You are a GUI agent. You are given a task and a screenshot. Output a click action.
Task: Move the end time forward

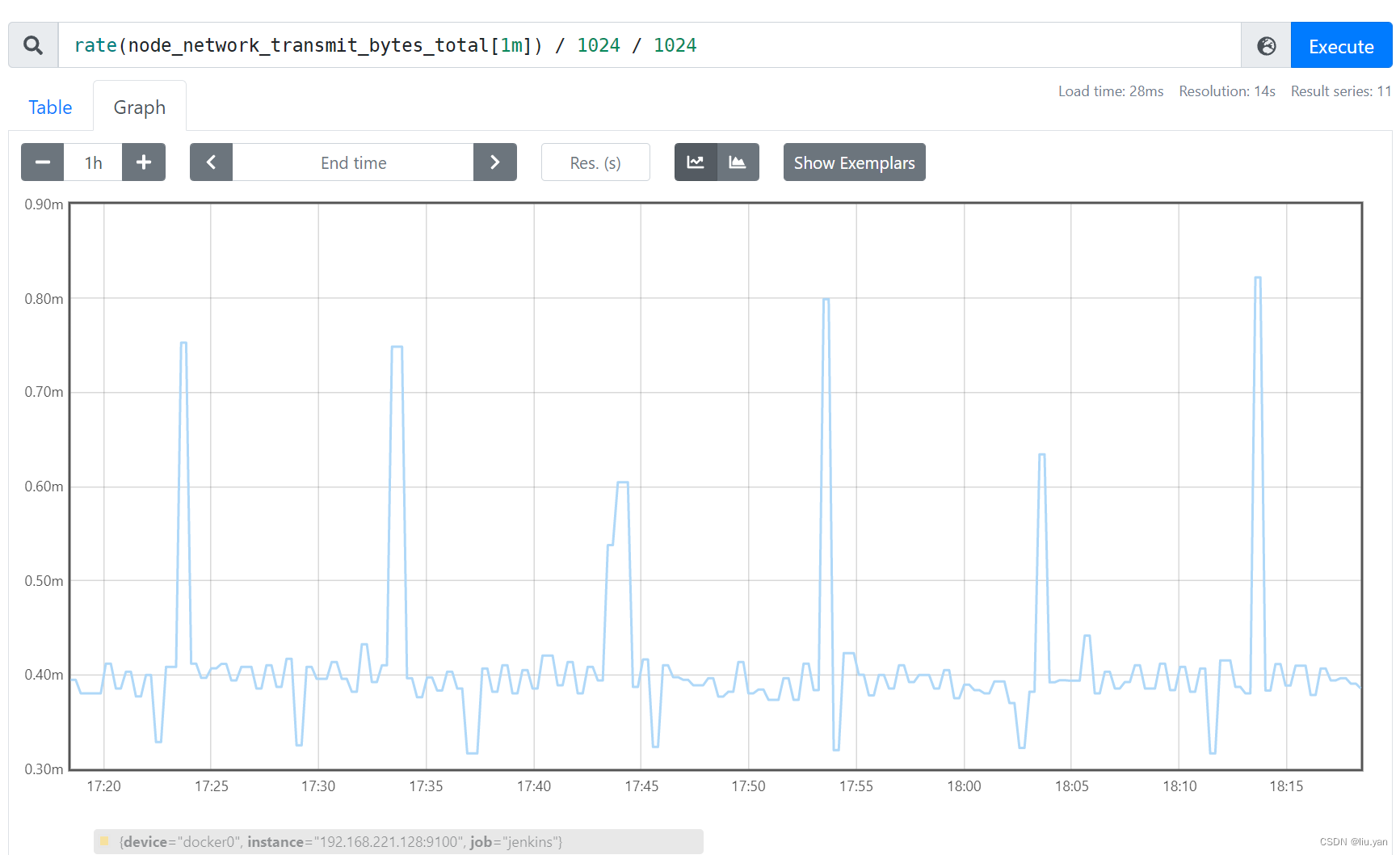(495, 162)
